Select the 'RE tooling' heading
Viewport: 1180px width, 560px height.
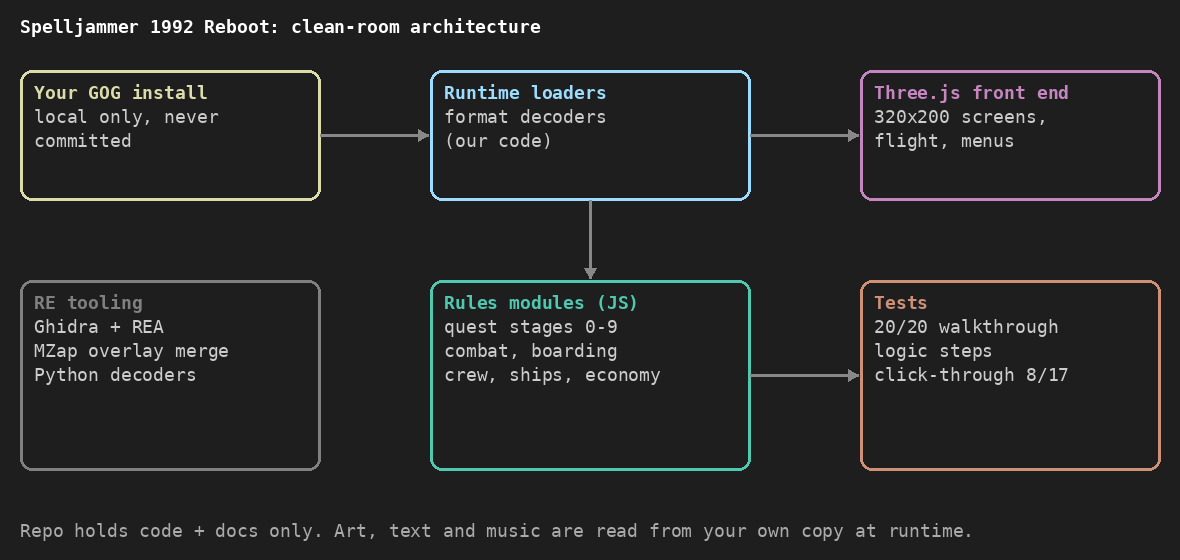[88, 303]
